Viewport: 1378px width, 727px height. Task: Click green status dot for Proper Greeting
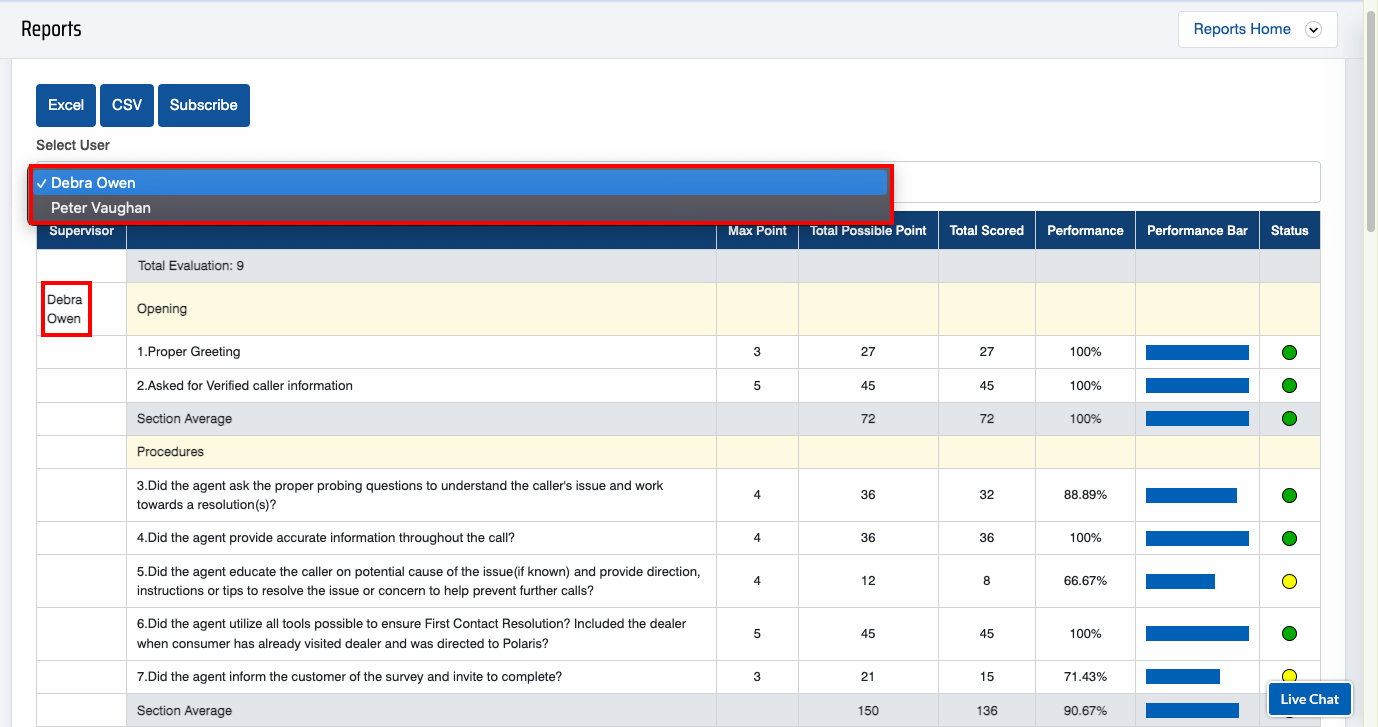1289,352
